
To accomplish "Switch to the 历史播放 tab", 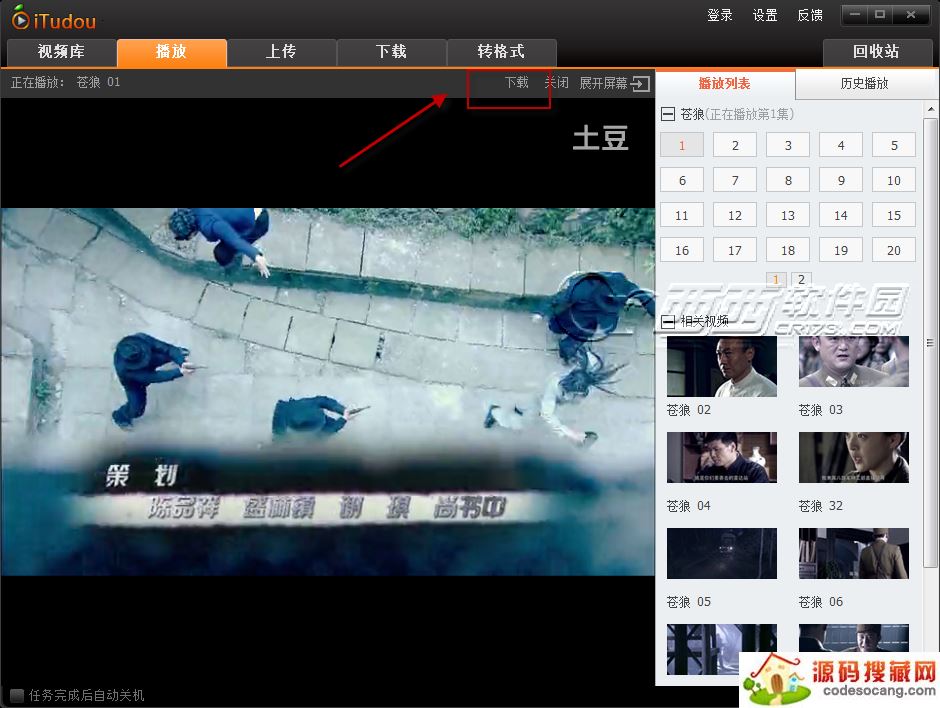I will tap(864, 84).
